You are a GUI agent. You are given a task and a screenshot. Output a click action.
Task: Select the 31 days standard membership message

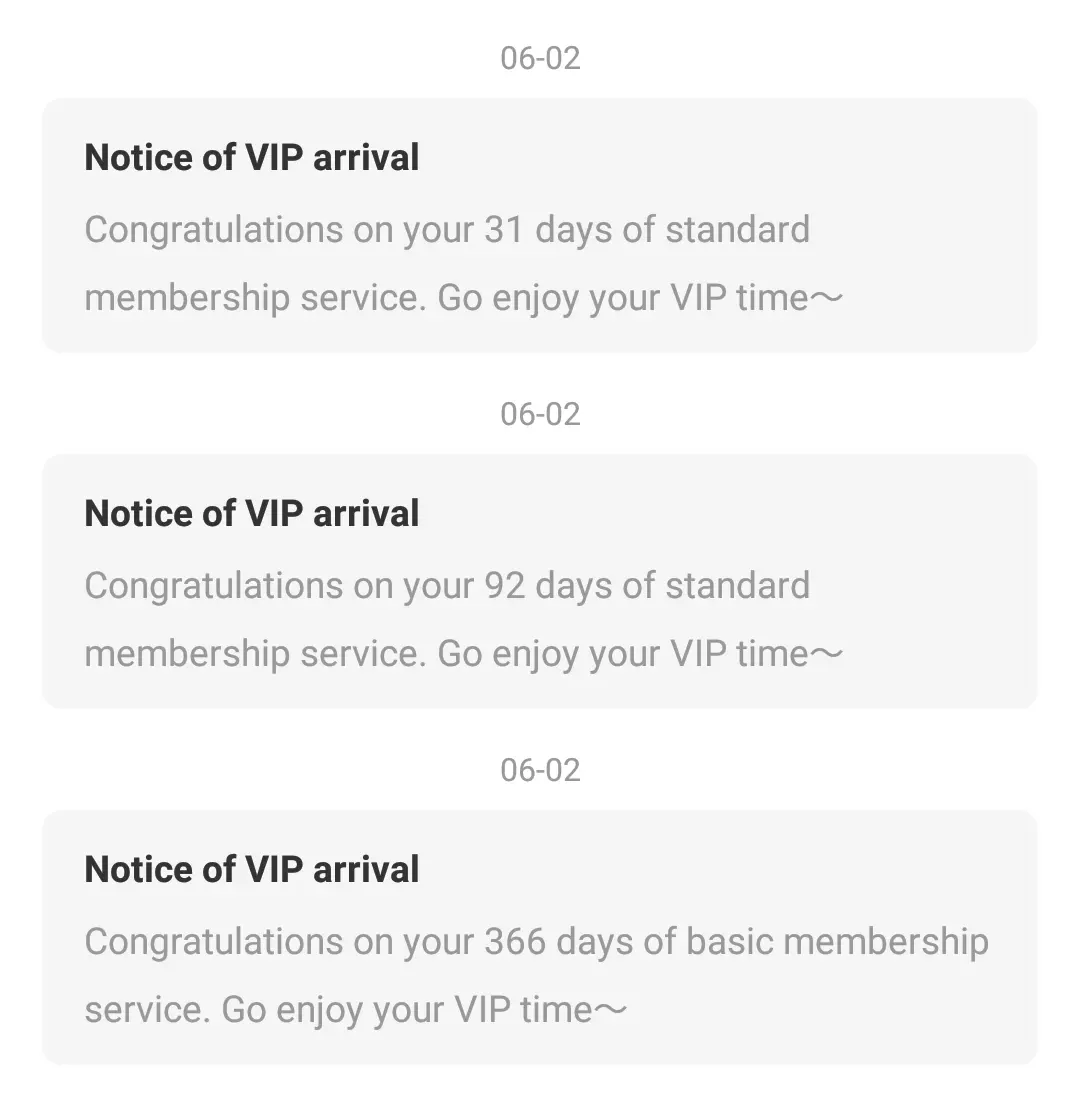pyautogui.click(x=463, y=263)
